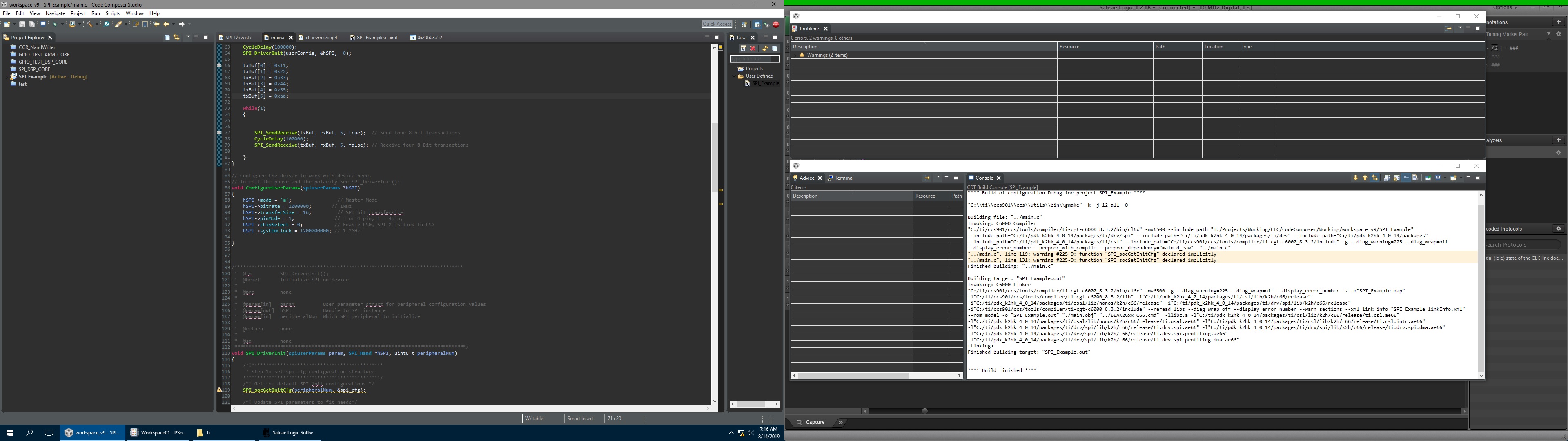The width and height of the screenshot is (1568, 441).
Task: Toggle Word Wrap in the Console view
Action: (1407, 178)
